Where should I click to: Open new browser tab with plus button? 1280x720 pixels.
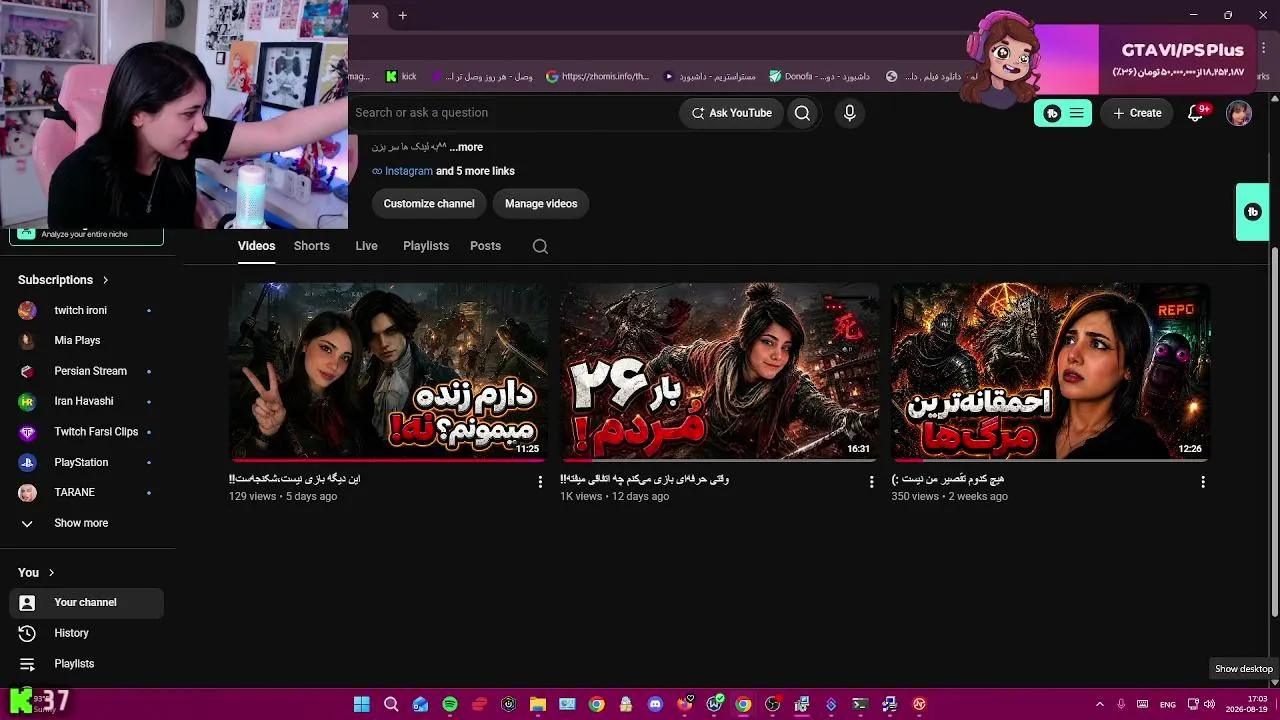tap(402, 15)
